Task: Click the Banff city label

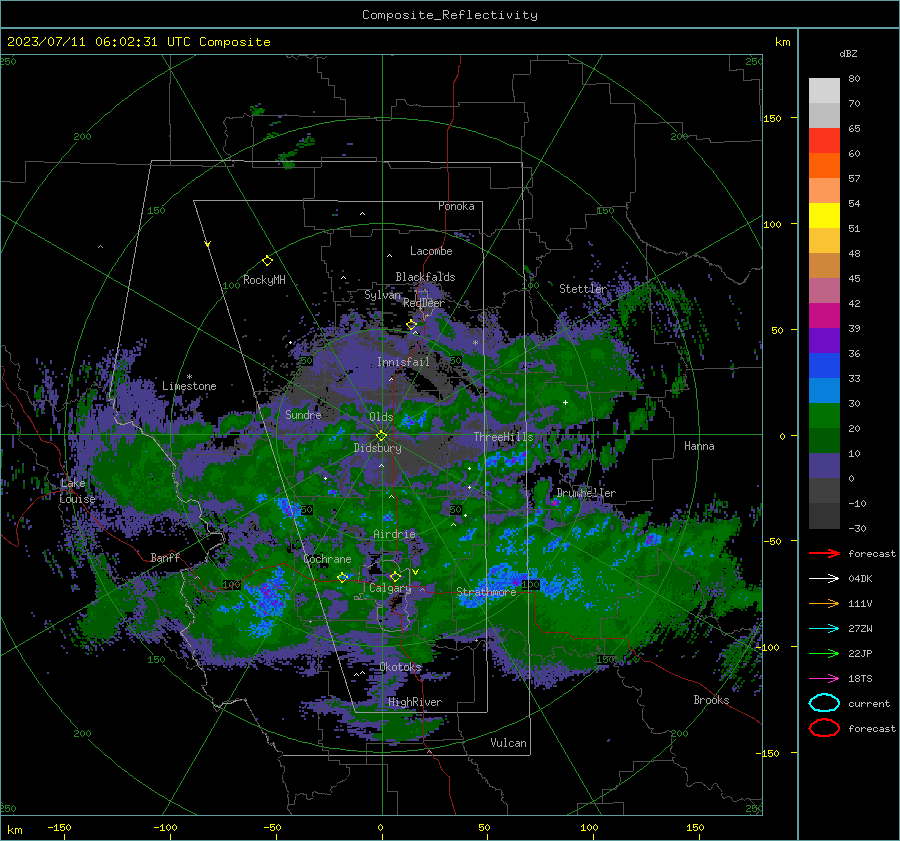Action: [165, 557]
